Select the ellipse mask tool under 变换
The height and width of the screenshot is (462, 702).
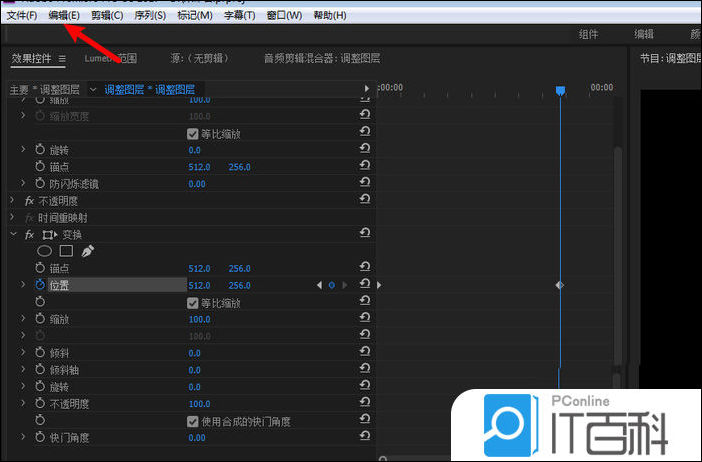pyautogui.click(x=45, y=251)
